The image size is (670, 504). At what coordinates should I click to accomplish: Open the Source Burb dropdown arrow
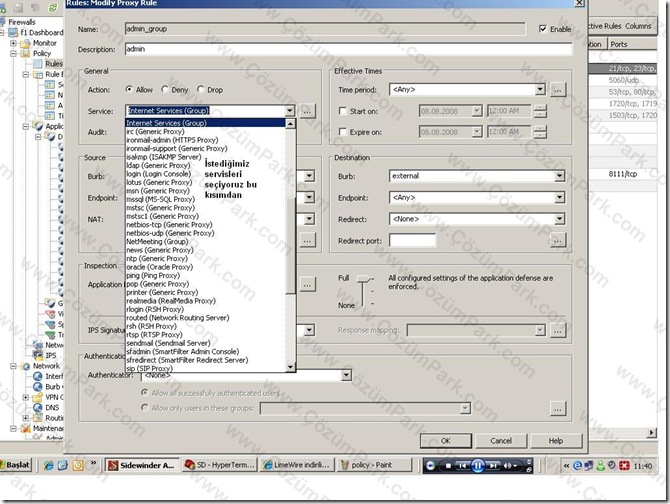(309, 176)
